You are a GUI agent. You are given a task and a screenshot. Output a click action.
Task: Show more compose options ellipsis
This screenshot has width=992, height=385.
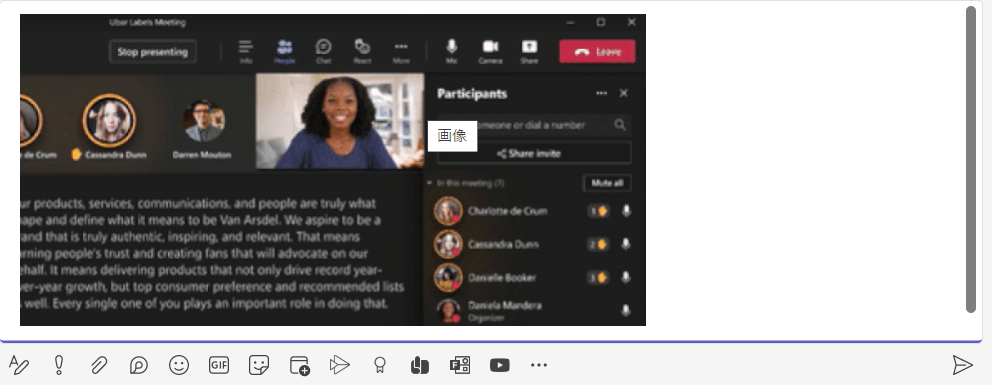pos(539,365)
